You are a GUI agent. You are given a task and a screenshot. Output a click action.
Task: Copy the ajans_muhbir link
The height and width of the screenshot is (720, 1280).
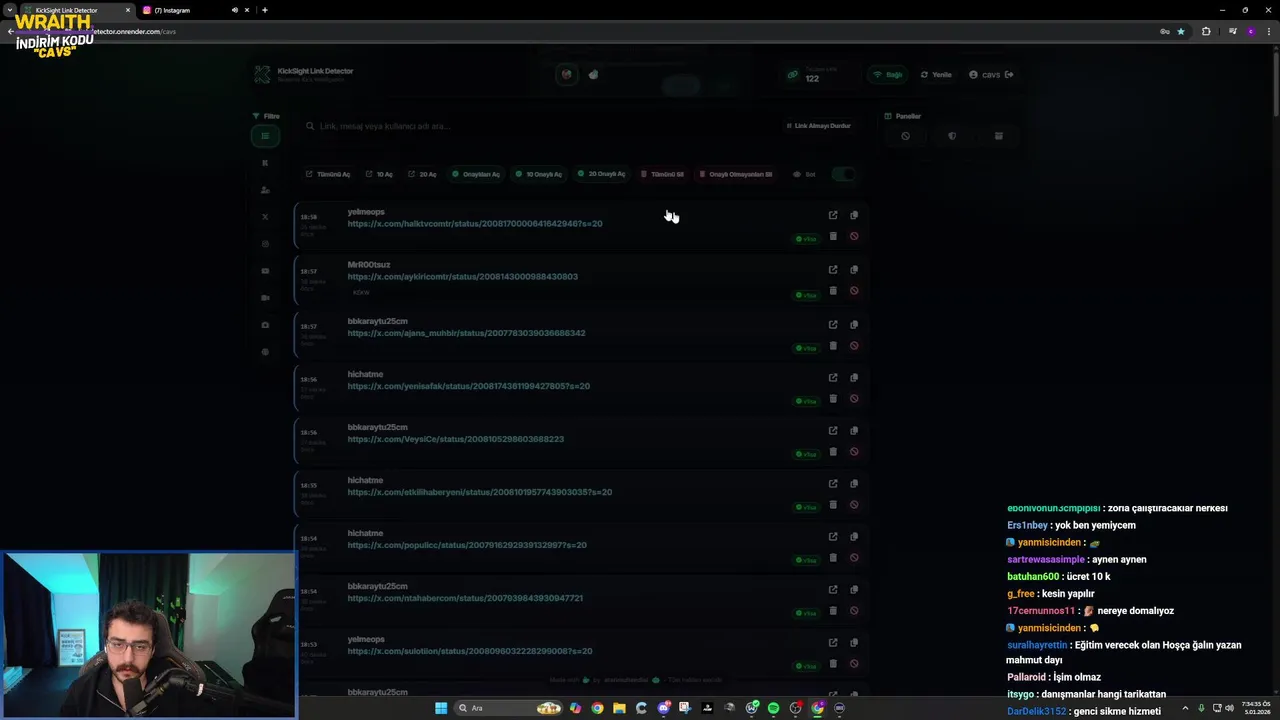[854, 324]
